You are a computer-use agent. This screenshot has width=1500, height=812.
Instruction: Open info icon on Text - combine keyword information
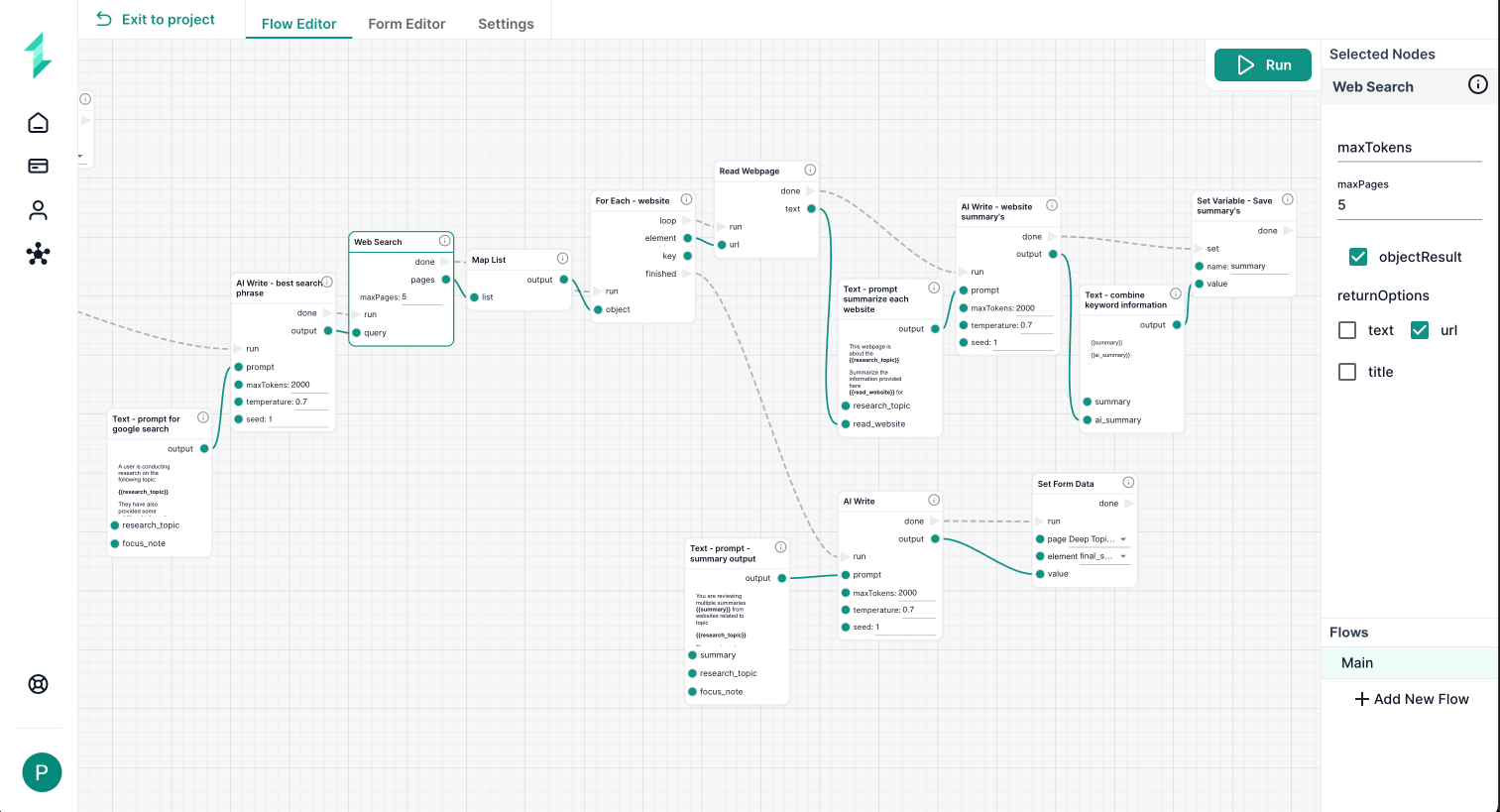pos(1176,293)
